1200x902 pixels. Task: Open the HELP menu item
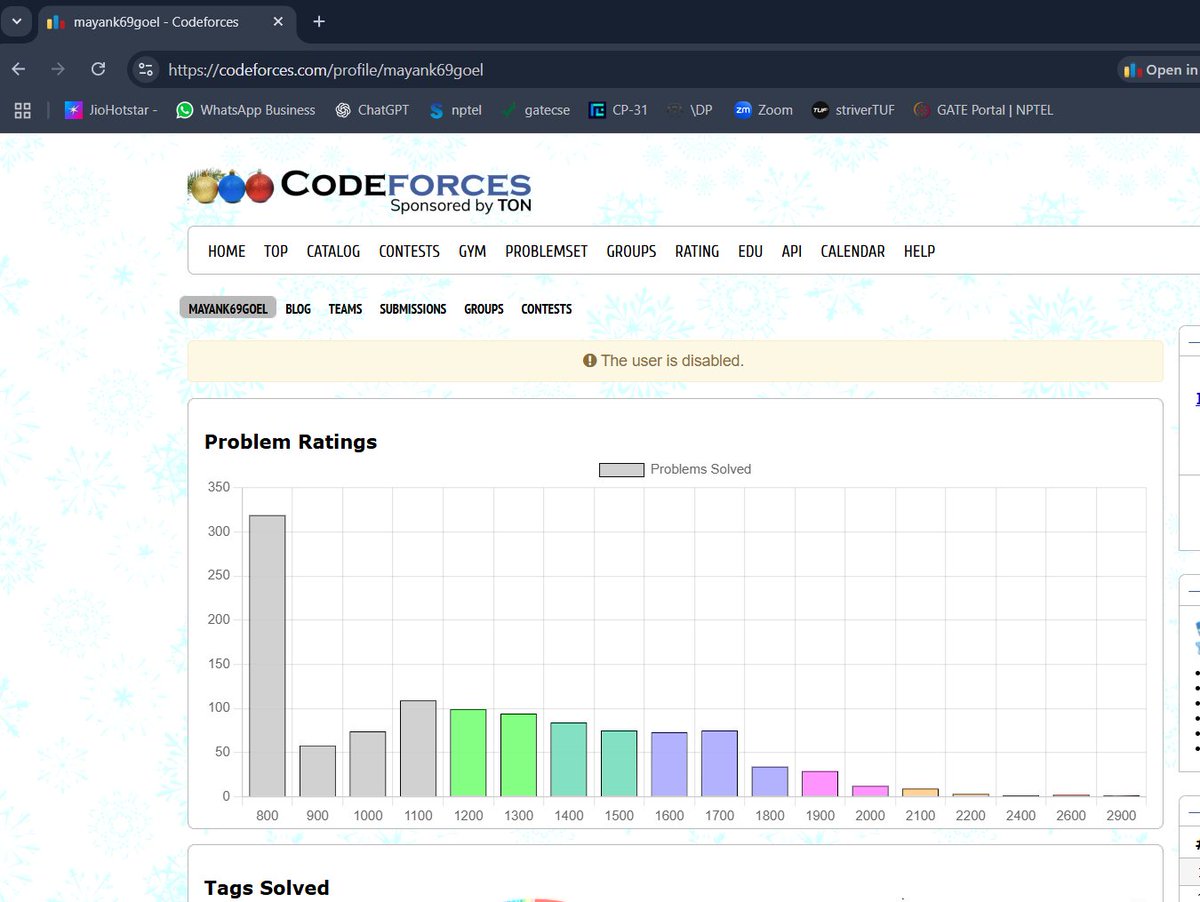pos(919,251)
